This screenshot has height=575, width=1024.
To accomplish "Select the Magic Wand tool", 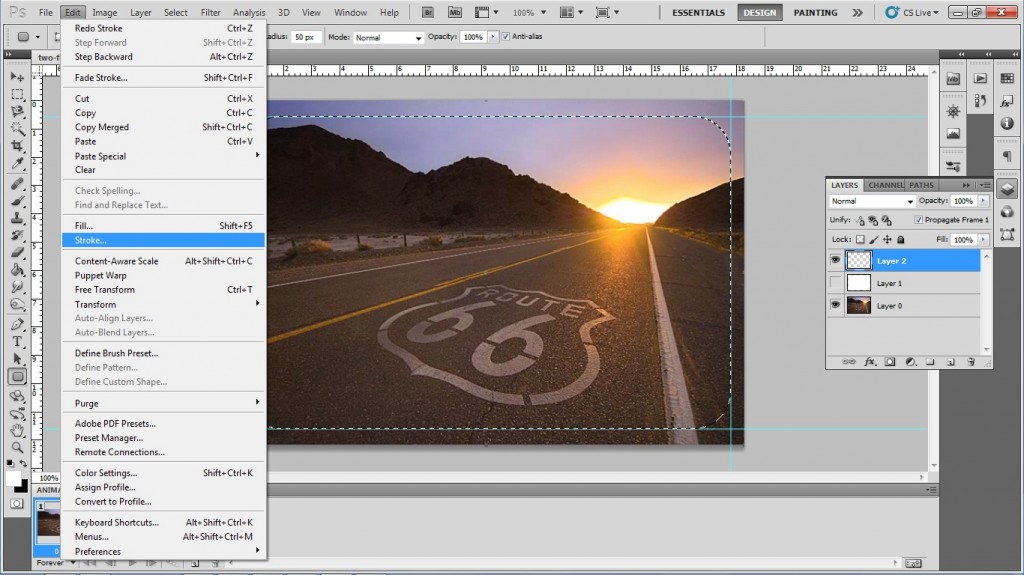I will point(17,129).
